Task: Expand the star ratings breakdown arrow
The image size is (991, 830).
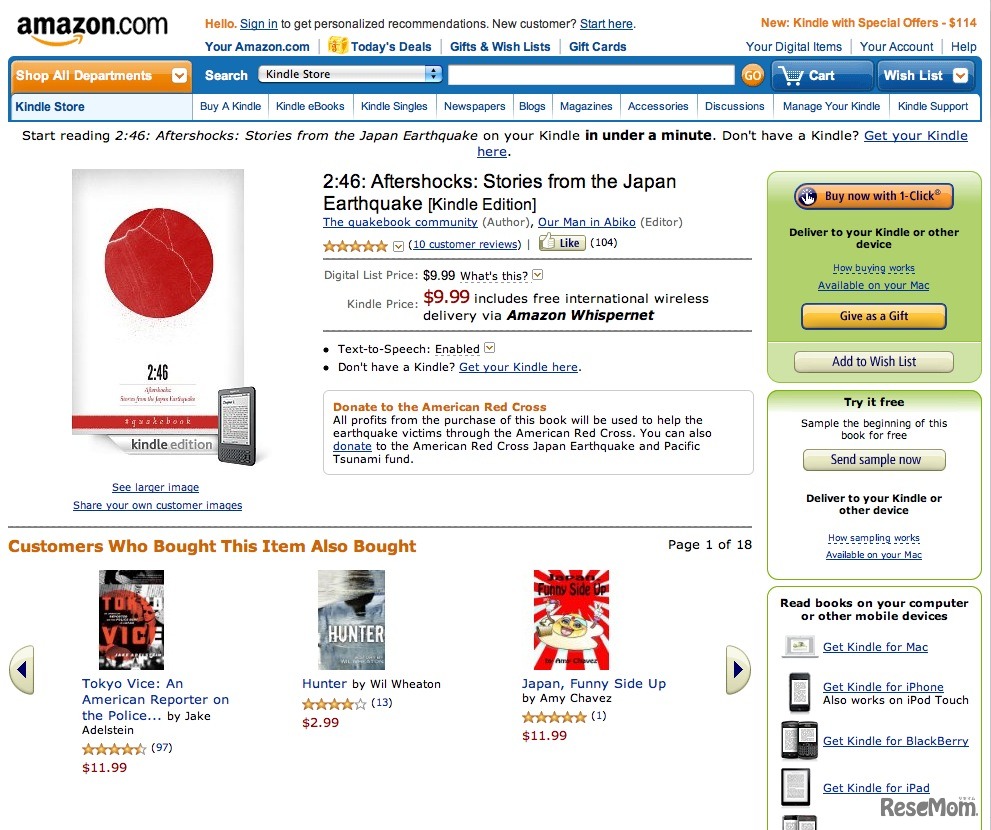Action: point(399,246)
